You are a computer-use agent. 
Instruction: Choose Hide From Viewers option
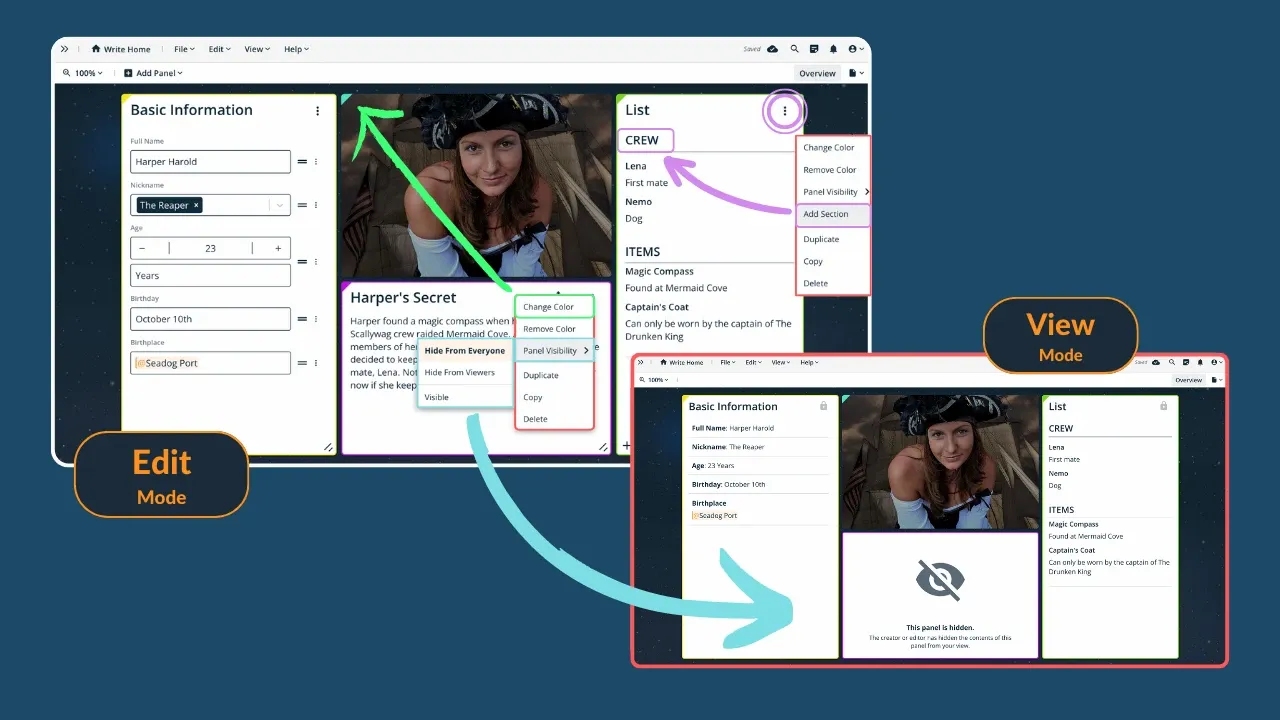pyautogui.click(x=459, y=372)
